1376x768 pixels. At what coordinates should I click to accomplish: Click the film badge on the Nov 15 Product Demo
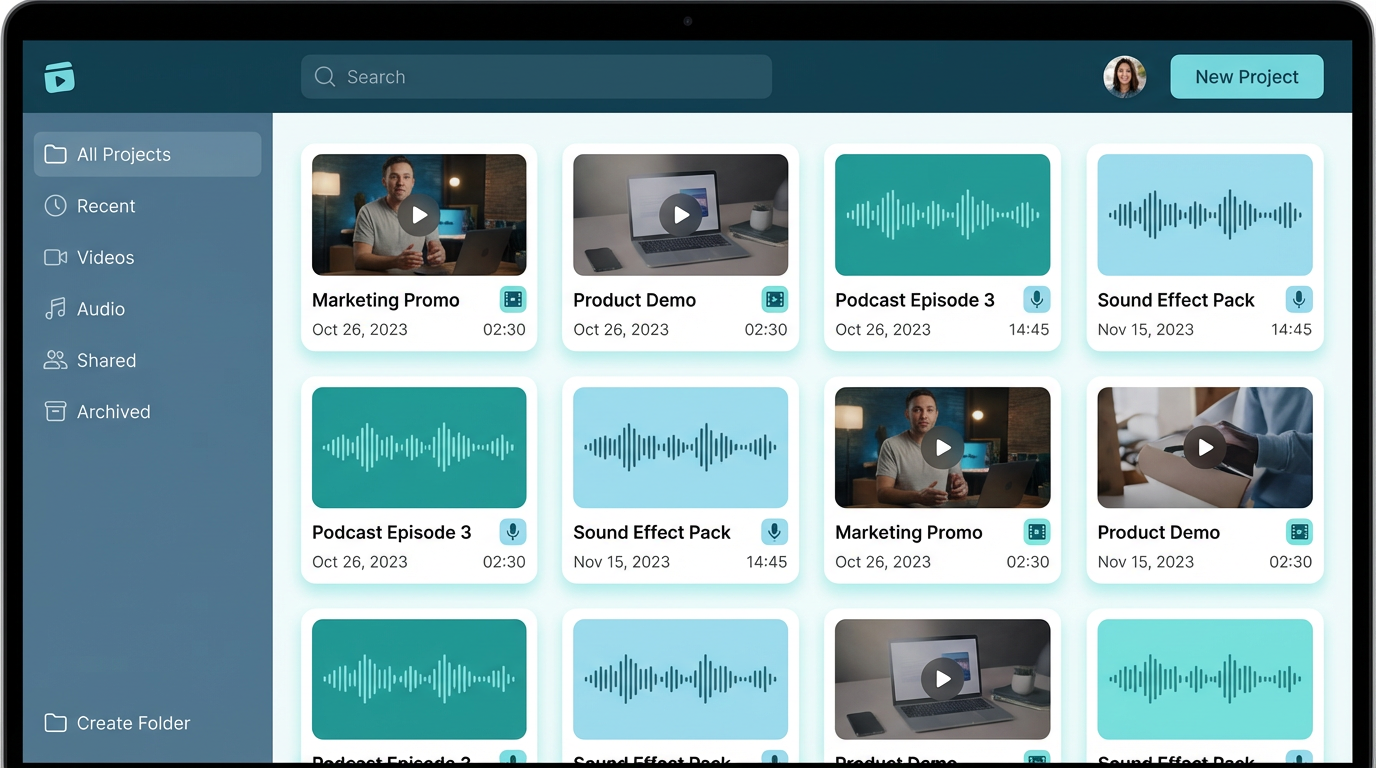(1299, 532)
